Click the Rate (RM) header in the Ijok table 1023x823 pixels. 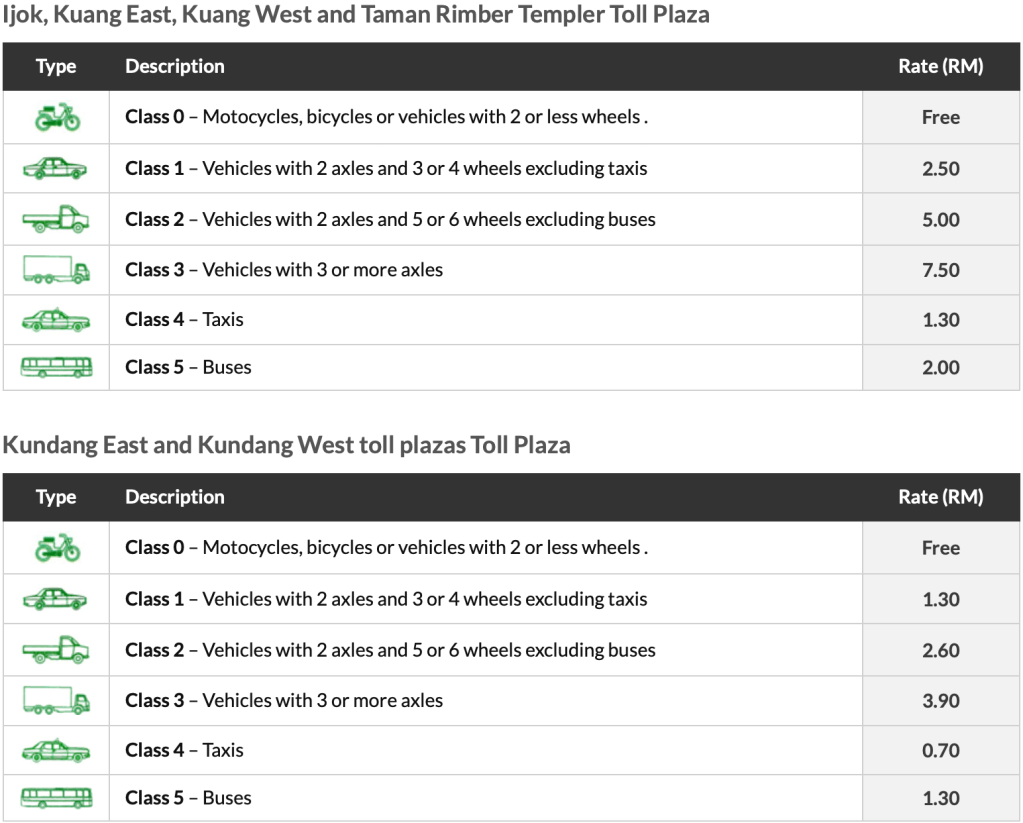[940, 67]
